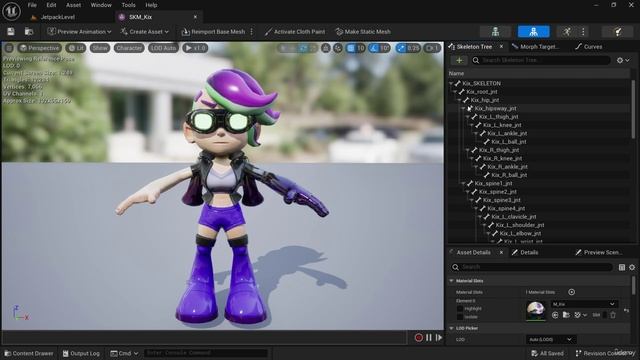Toggle scale snapping in the viewport
Image resolution: width=640 pixels, height=360 pixels.
[x=402, y=48]
